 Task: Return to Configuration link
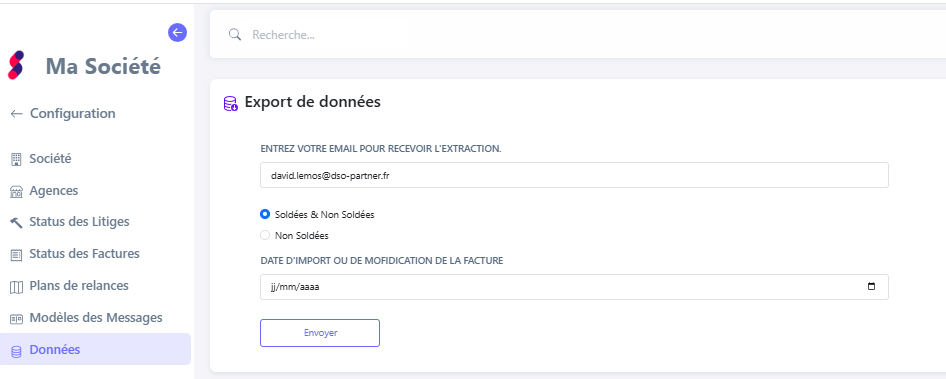(x=72, y=113)
